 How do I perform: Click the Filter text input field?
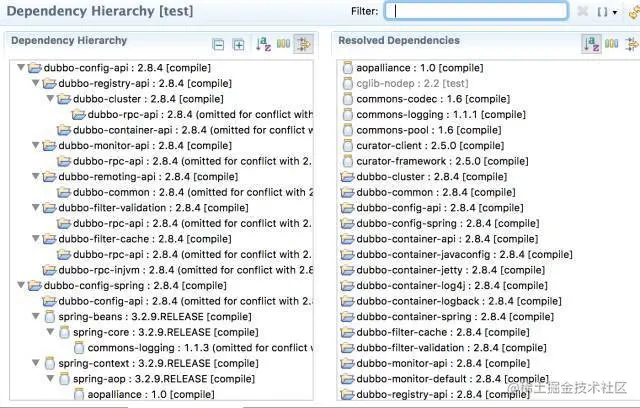pos(476,11)
